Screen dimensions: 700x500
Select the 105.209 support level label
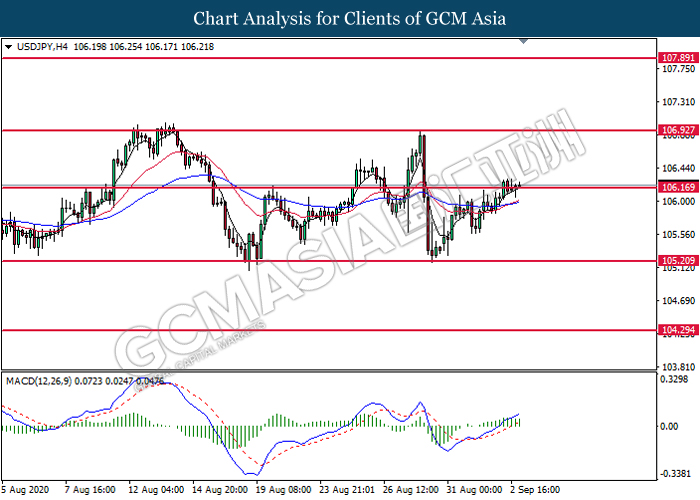coord(678,261)
